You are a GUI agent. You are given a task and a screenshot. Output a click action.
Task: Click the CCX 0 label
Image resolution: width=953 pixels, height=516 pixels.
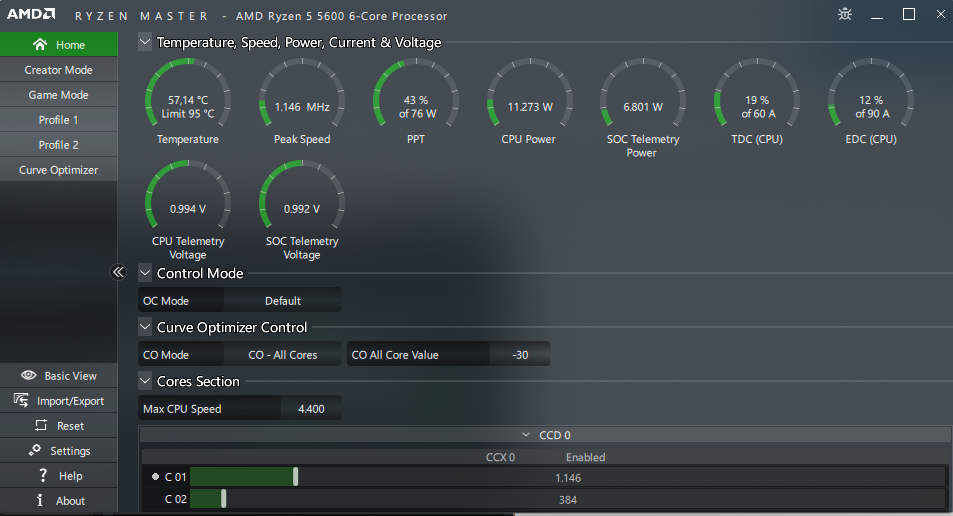[x=500, y=457]
